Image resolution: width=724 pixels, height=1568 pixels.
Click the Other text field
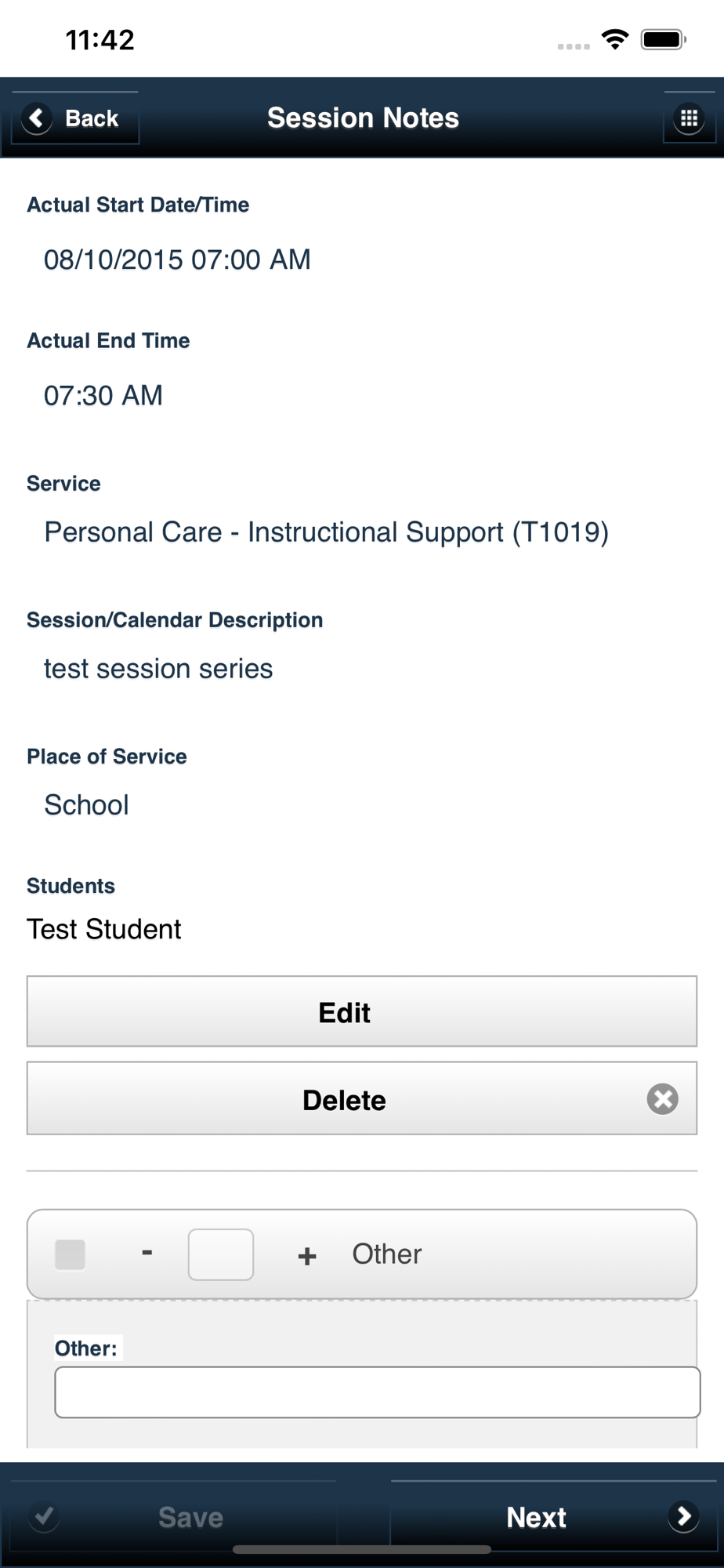click(377, 1392)
